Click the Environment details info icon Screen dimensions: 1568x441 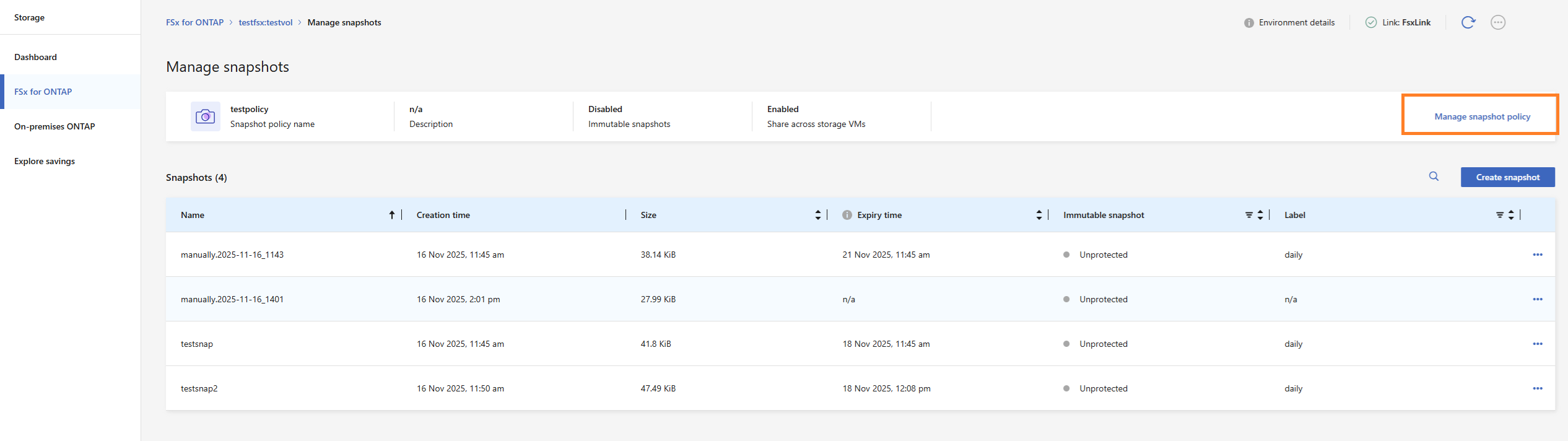[x=1249, y=23]
